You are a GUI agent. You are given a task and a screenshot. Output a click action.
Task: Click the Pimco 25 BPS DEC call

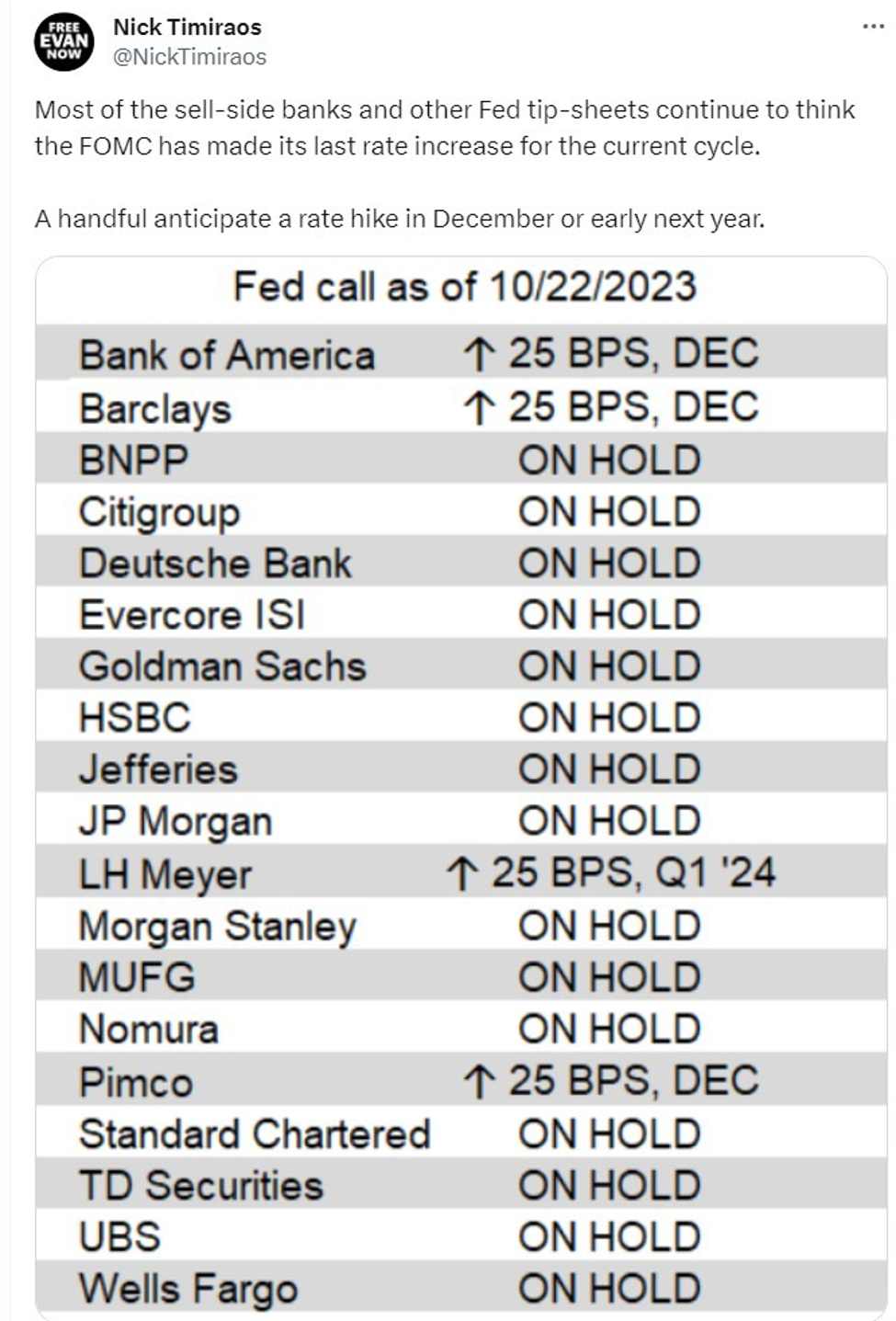[610, 1082]
